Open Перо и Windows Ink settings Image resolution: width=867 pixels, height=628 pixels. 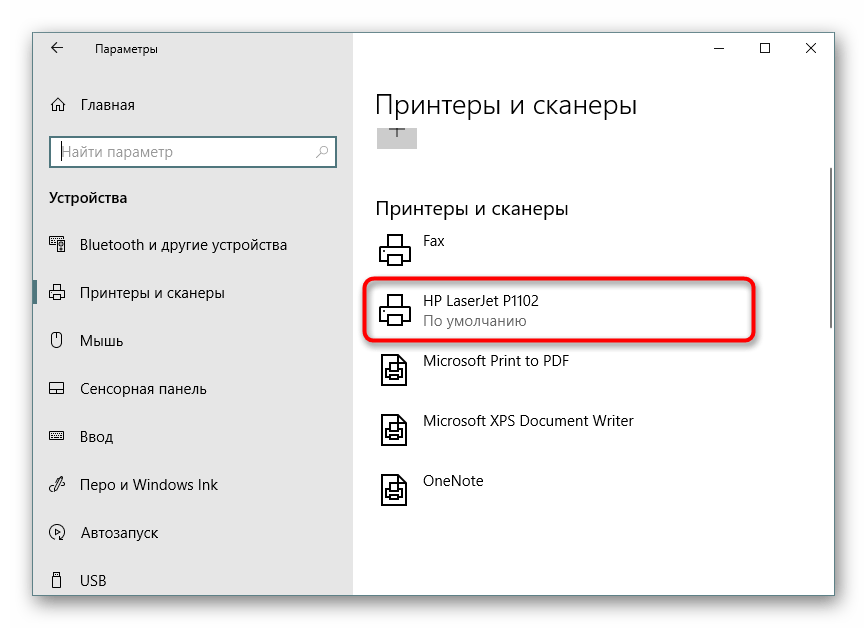(x=148, y=485)
